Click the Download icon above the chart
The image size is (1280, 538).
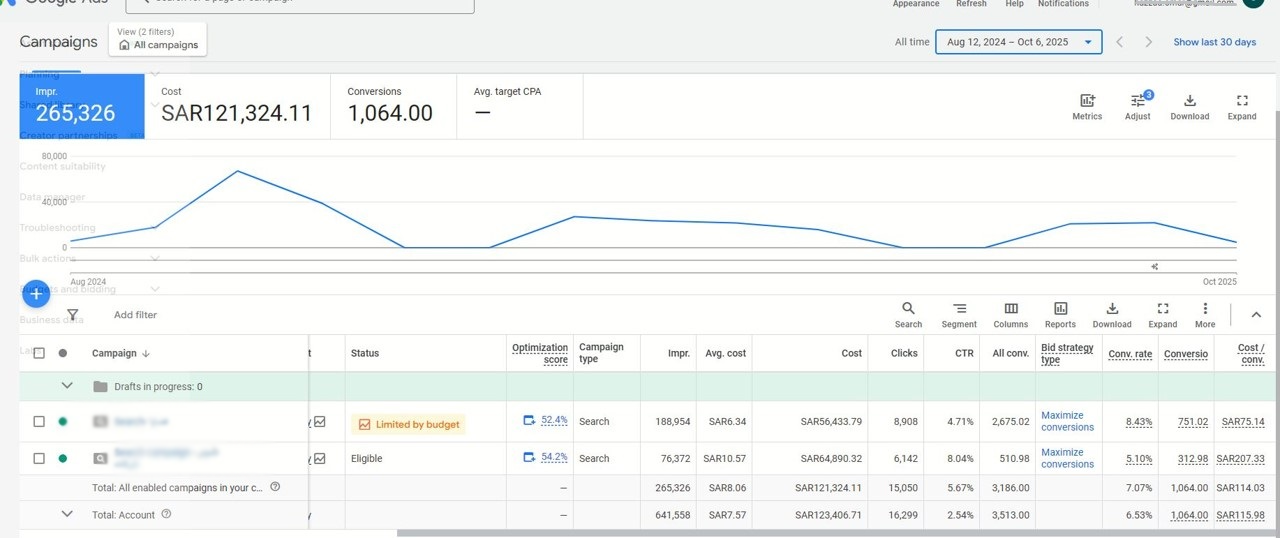click(x=1189, y=101)
